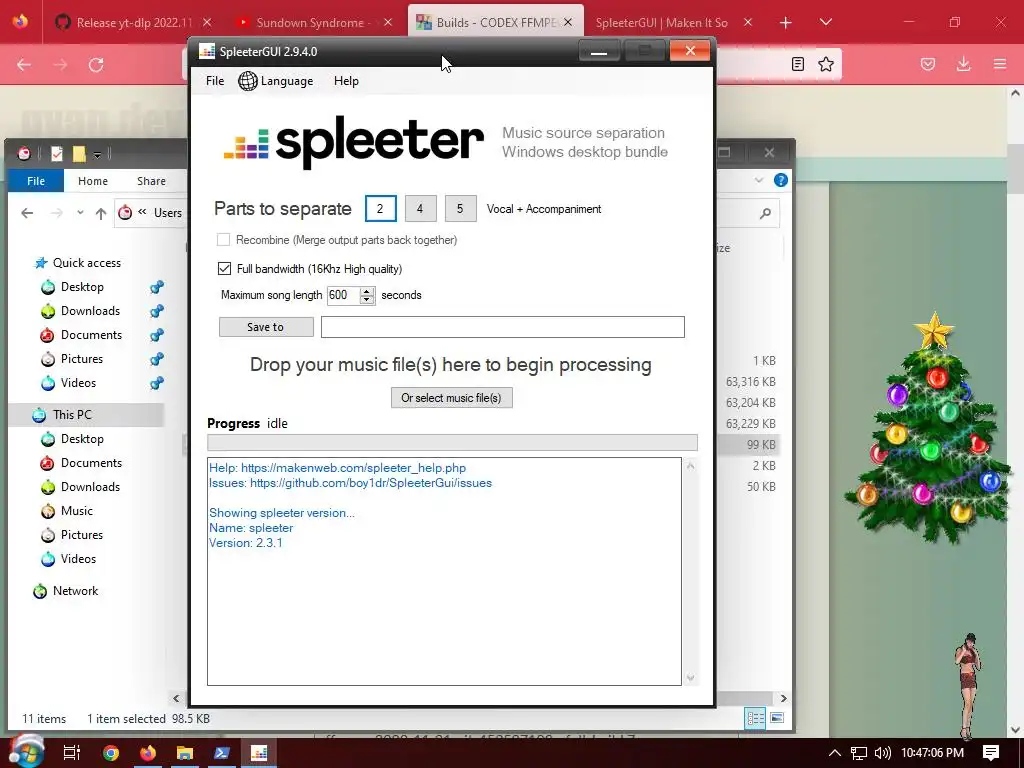
Task: Open Videos under This PC
Action: pyautogui.click(x=69, y=558)
